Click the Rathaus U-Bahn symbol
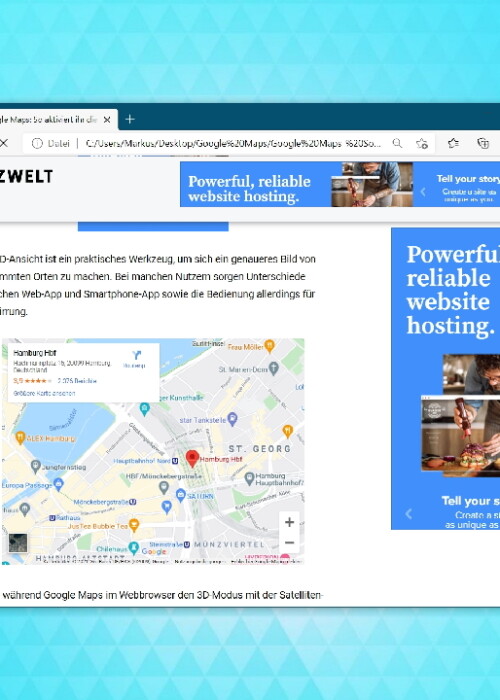The image size is (500, 700). [x=52, y=517]
